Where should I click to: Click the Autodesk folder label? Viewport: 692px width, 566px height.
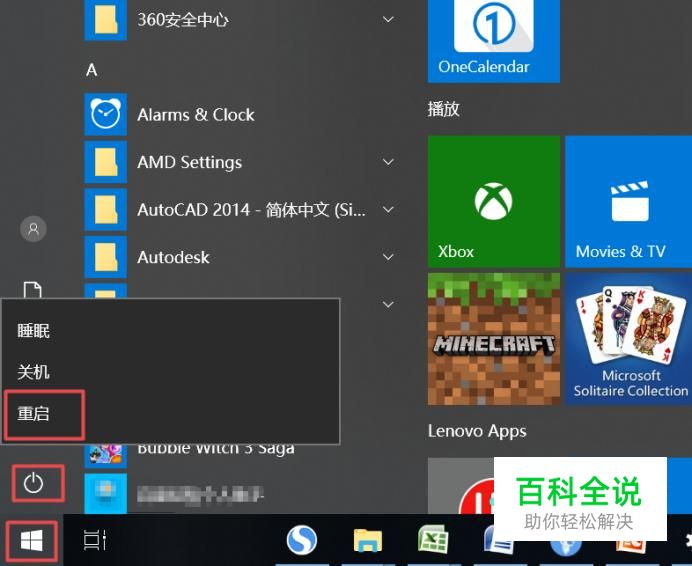(173, 257)
